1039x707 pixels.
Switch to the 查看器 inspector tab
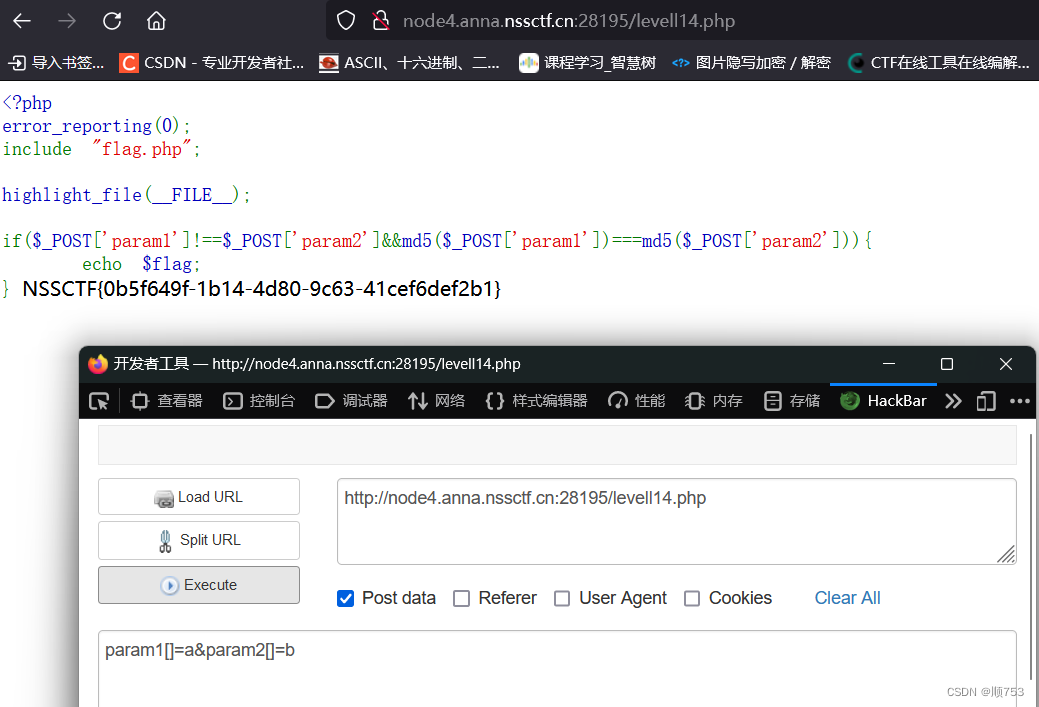click(167, 401)
